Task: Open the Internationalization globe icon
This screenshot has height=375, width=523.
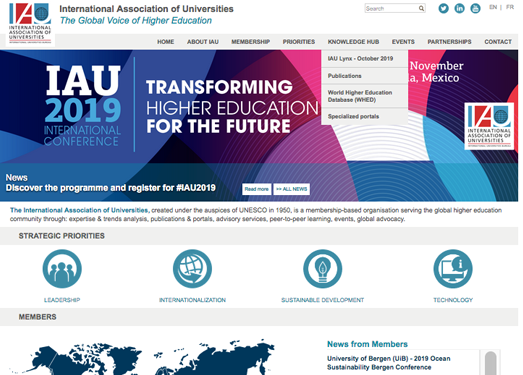Action: [x=192, y=269]
